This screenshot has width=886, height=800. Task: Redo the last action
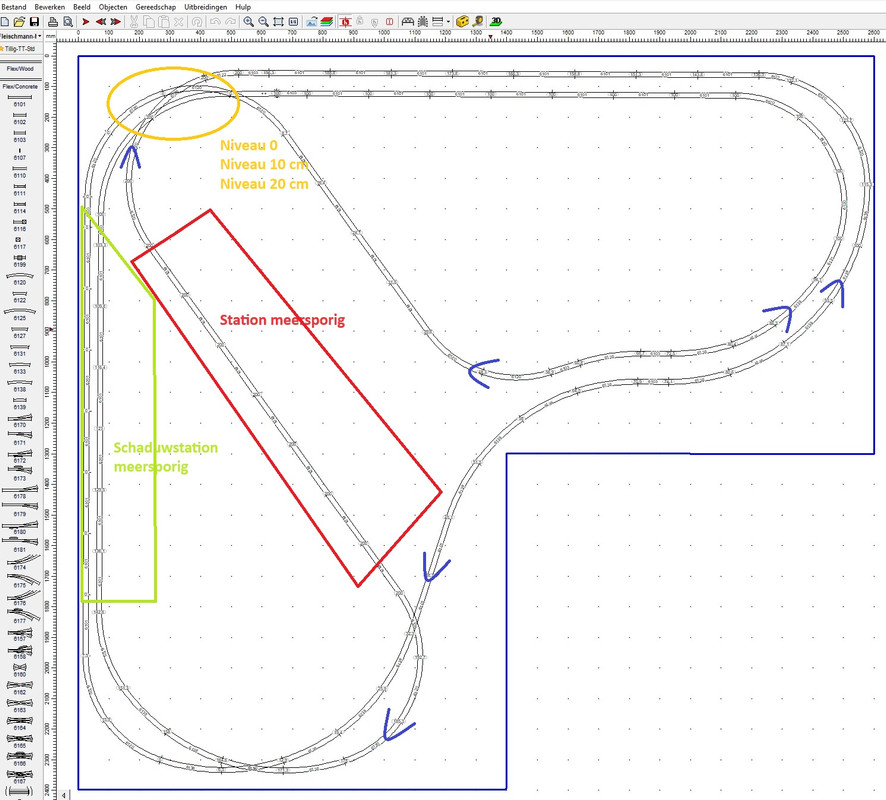(x=230, y=22)
